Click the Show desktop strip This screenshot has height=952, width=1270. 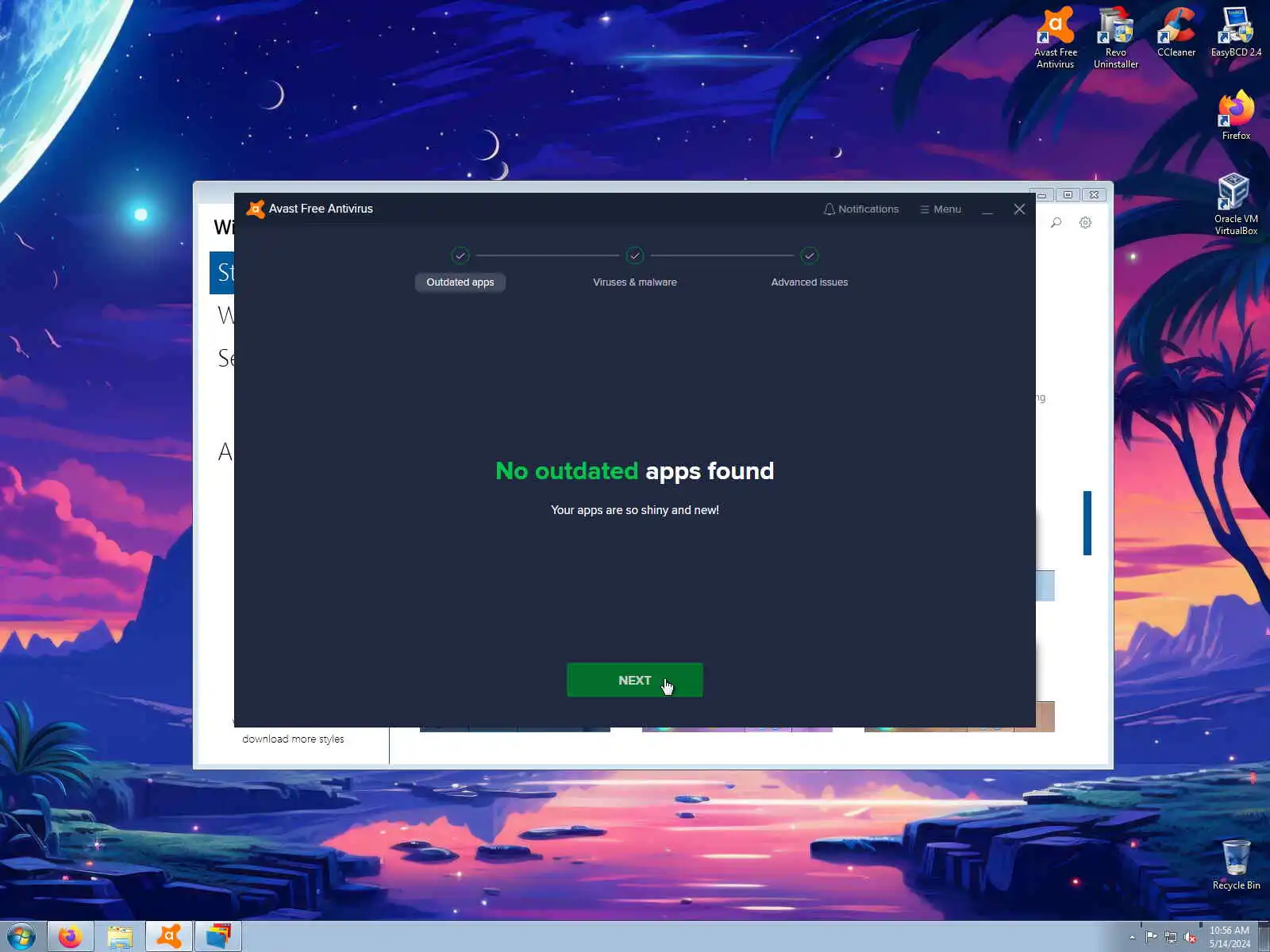tap(1264, 937)
